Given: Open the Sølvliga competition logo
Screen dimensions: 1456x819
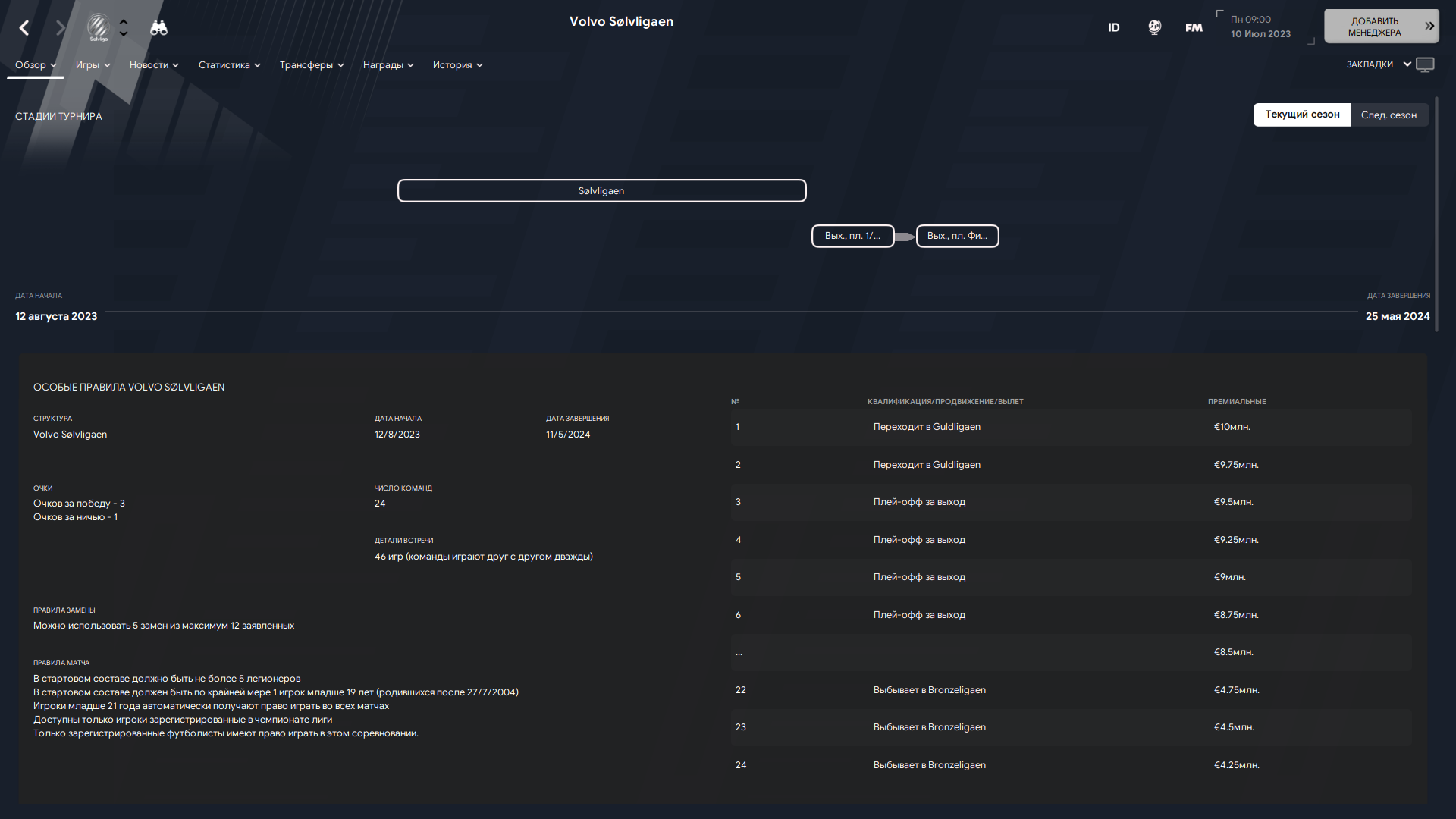Looking at the screenshot, I should 99,27.
